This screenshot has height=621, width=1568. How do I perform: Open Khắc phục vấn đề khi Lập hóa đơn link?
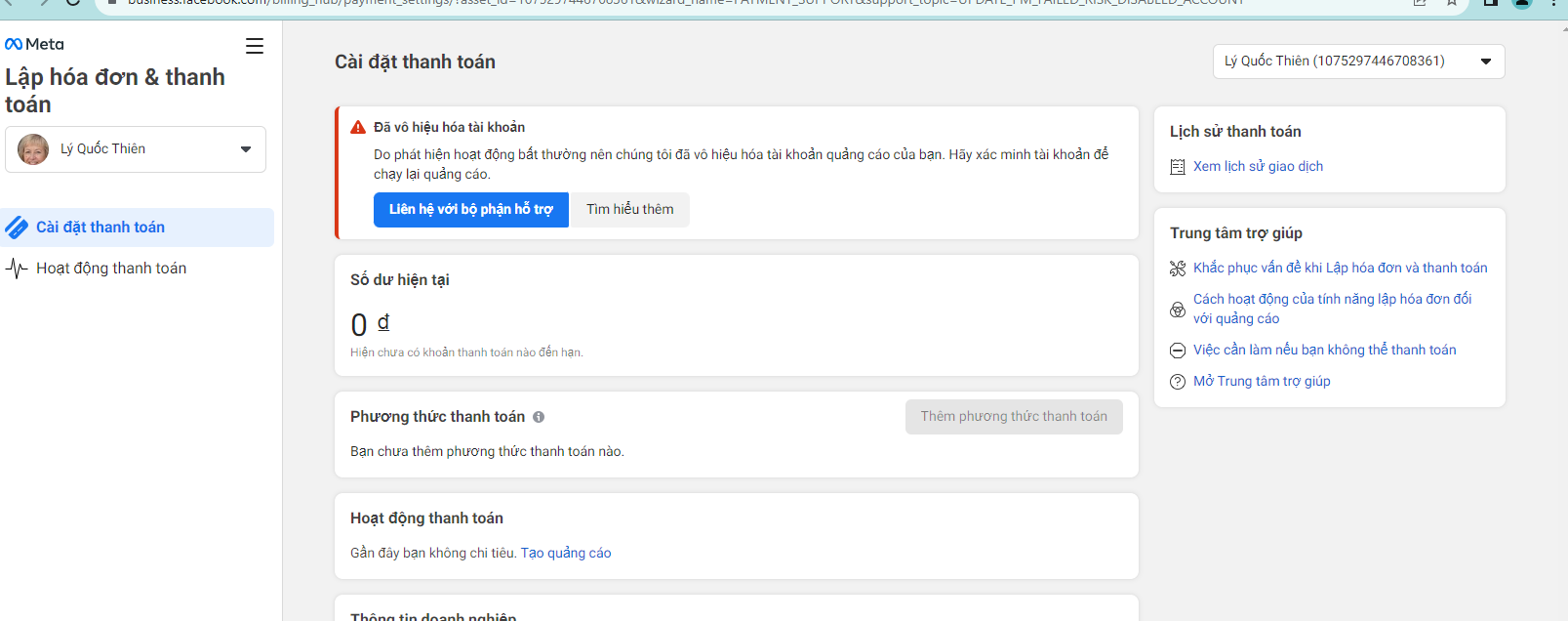point(1341,269)
